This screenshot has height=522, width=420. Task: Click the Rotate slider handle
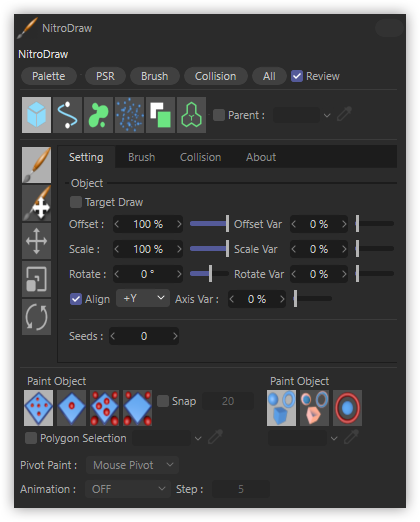pos(210,274)
